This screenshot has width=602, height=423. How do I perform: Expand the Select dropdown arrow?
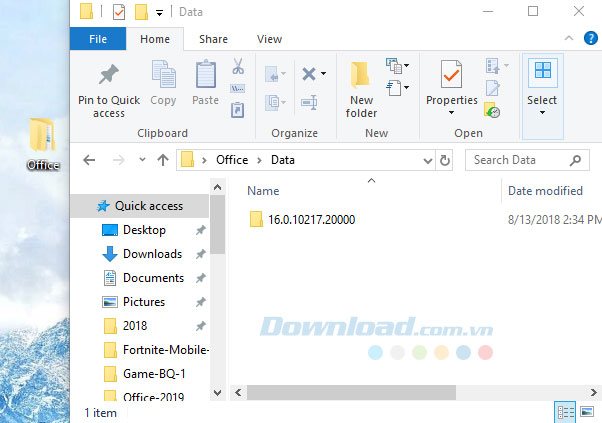(542, 113)
